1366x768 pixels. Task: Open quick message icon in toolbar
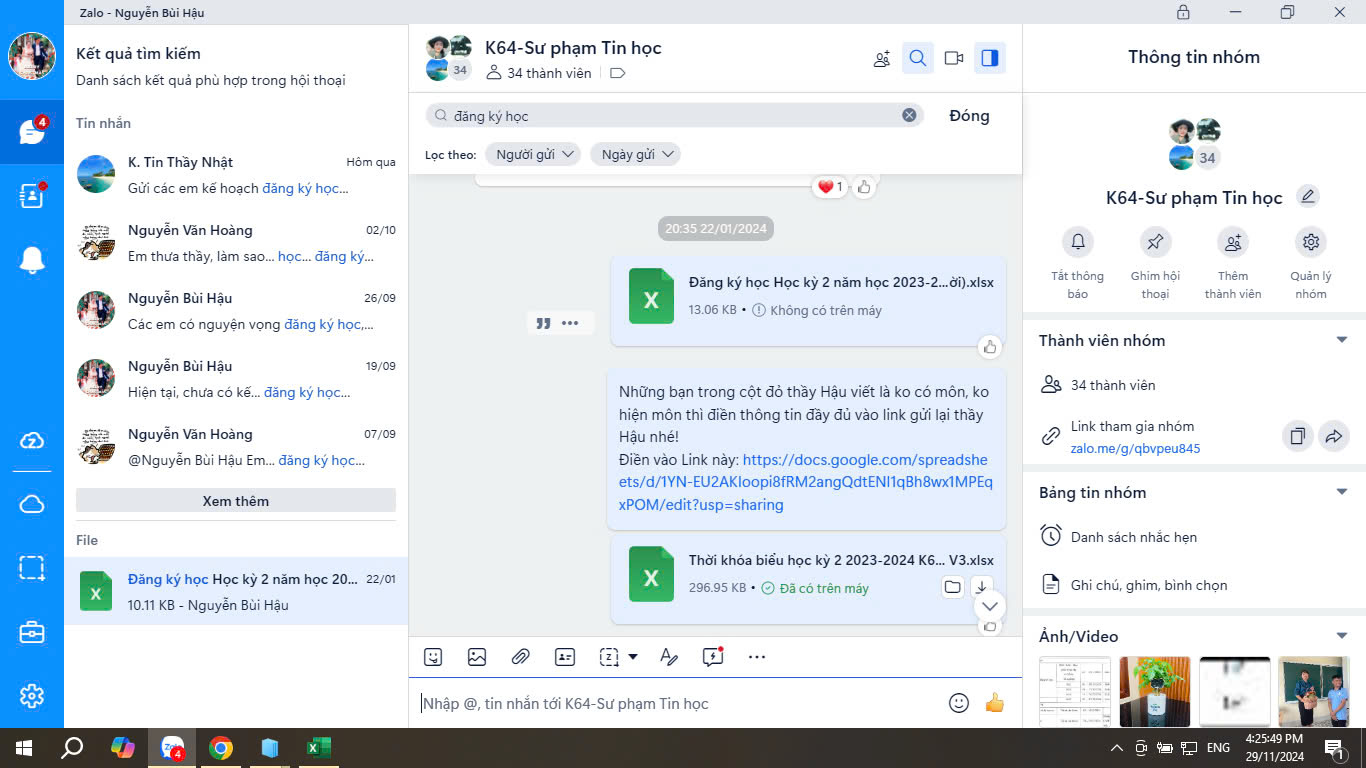(712, 657)
